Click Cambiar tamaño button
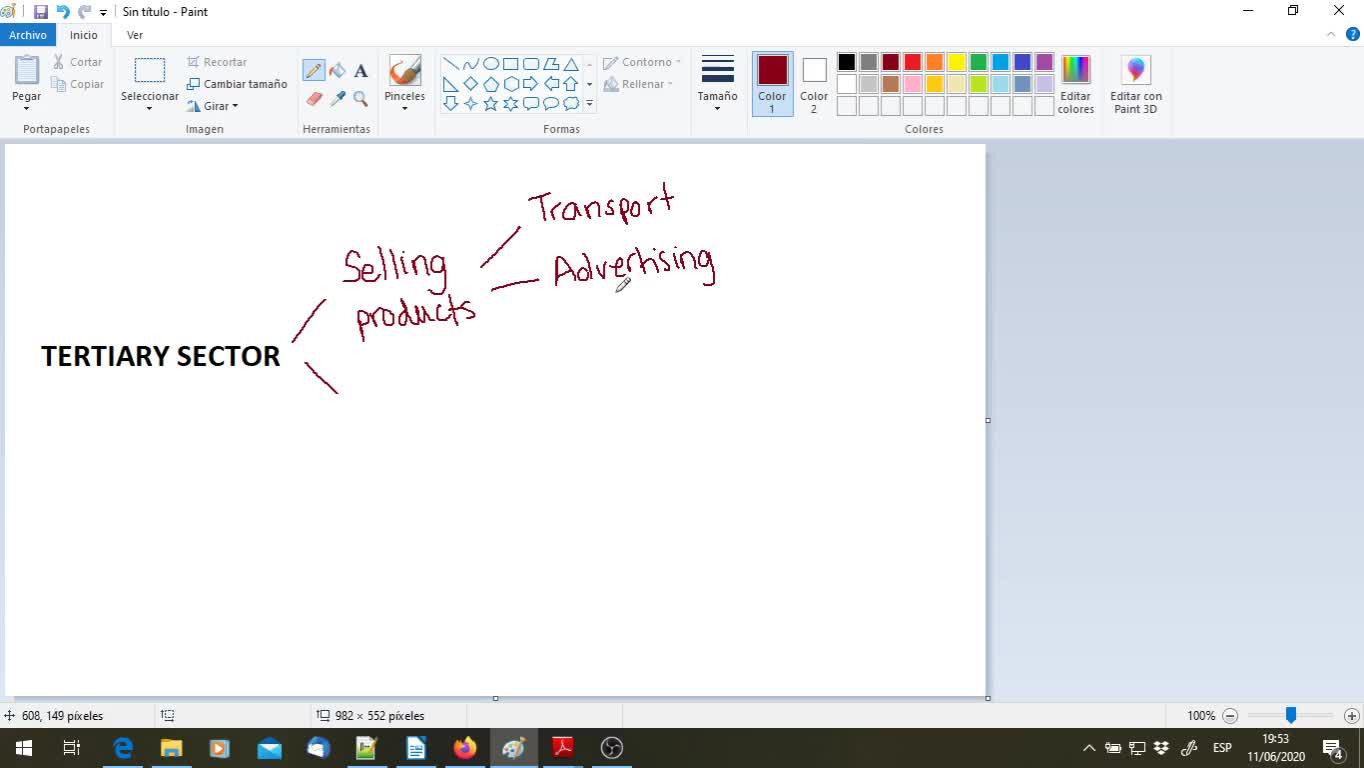1364x768 pixels. tap(237, 84)
